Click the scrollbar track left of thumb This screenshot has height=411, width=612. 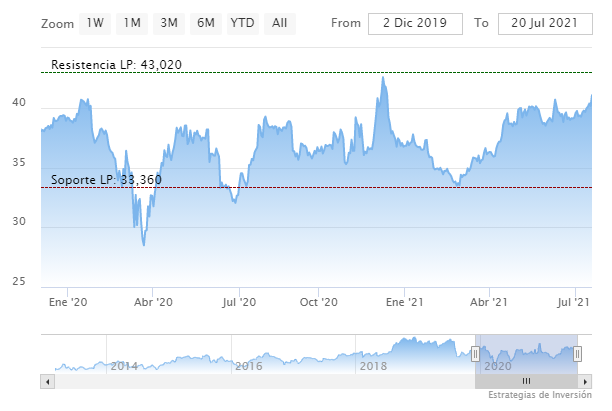(260, 381)
